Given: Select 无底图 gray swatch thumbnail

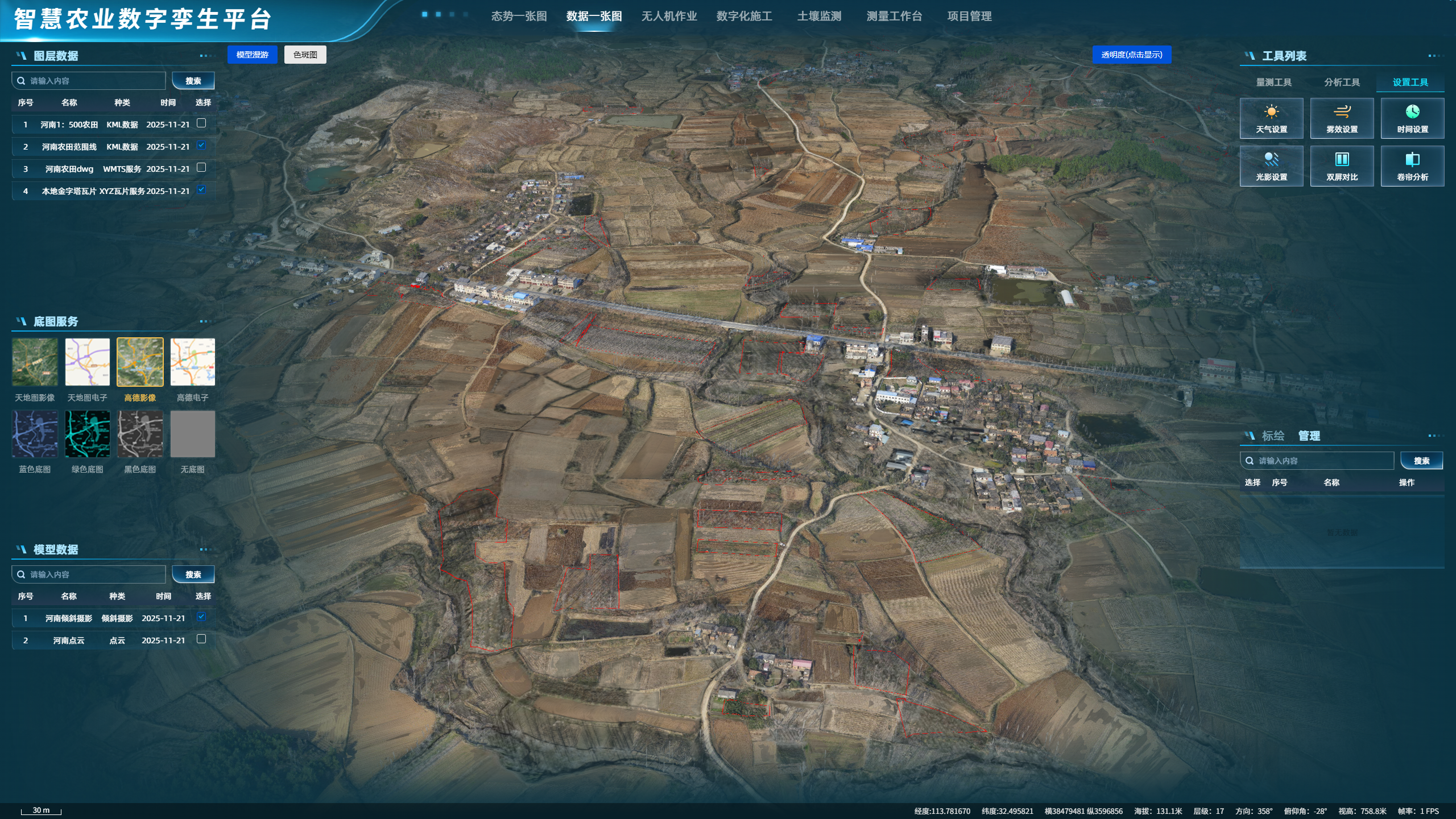Looking at the screenshot, I should click(x=192, y=434).
